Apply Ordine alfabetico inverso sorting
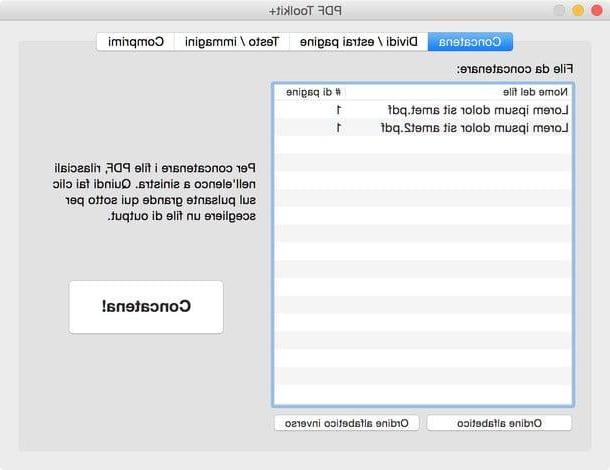 point(347,423)
